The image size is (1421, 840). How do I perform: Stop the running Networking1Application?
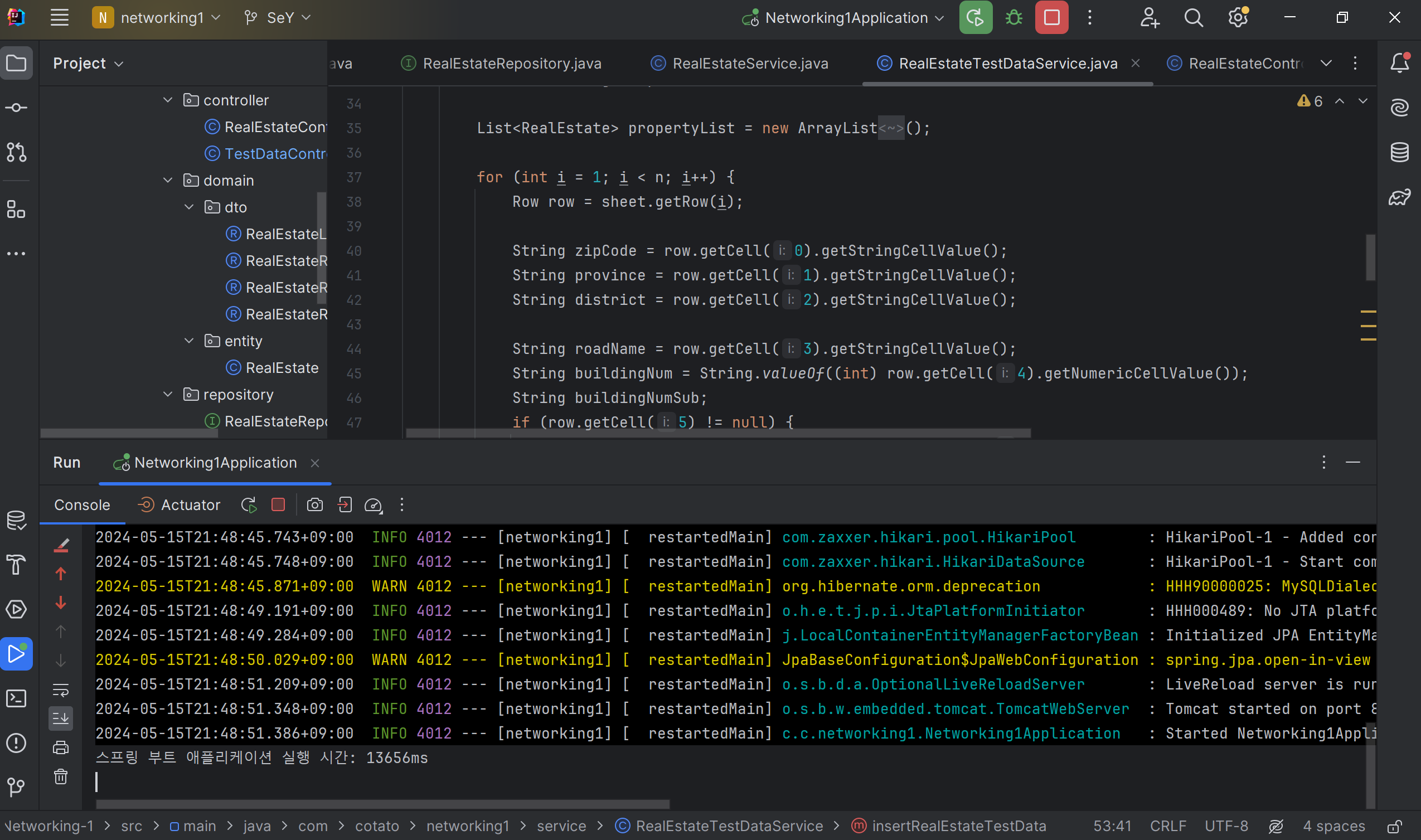[1051, 17]
